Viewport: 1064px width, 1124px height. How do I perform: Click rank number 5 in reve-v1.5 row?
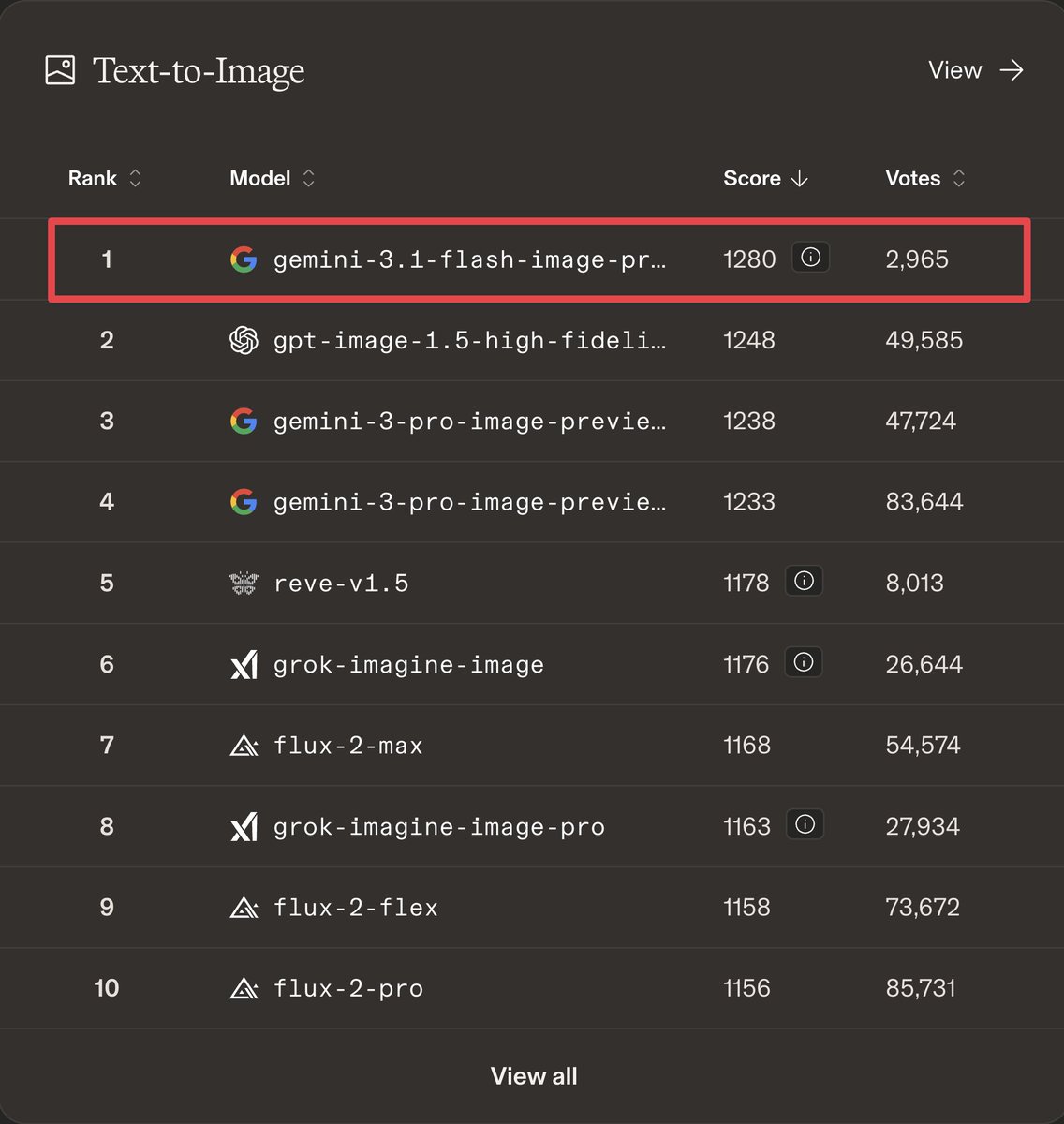coord(107,584)
